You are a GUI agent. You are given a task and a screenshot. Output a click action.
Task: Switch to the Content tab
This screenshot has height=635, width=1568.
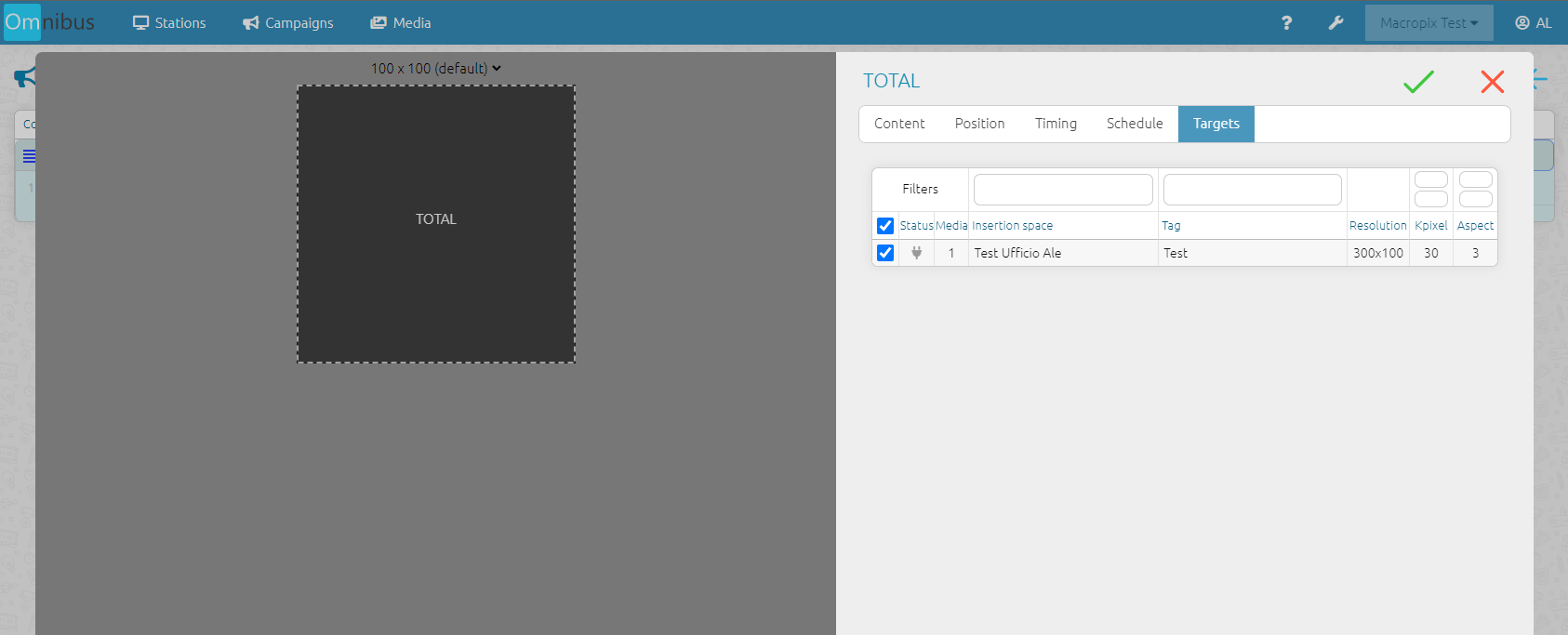pos(899,124)
